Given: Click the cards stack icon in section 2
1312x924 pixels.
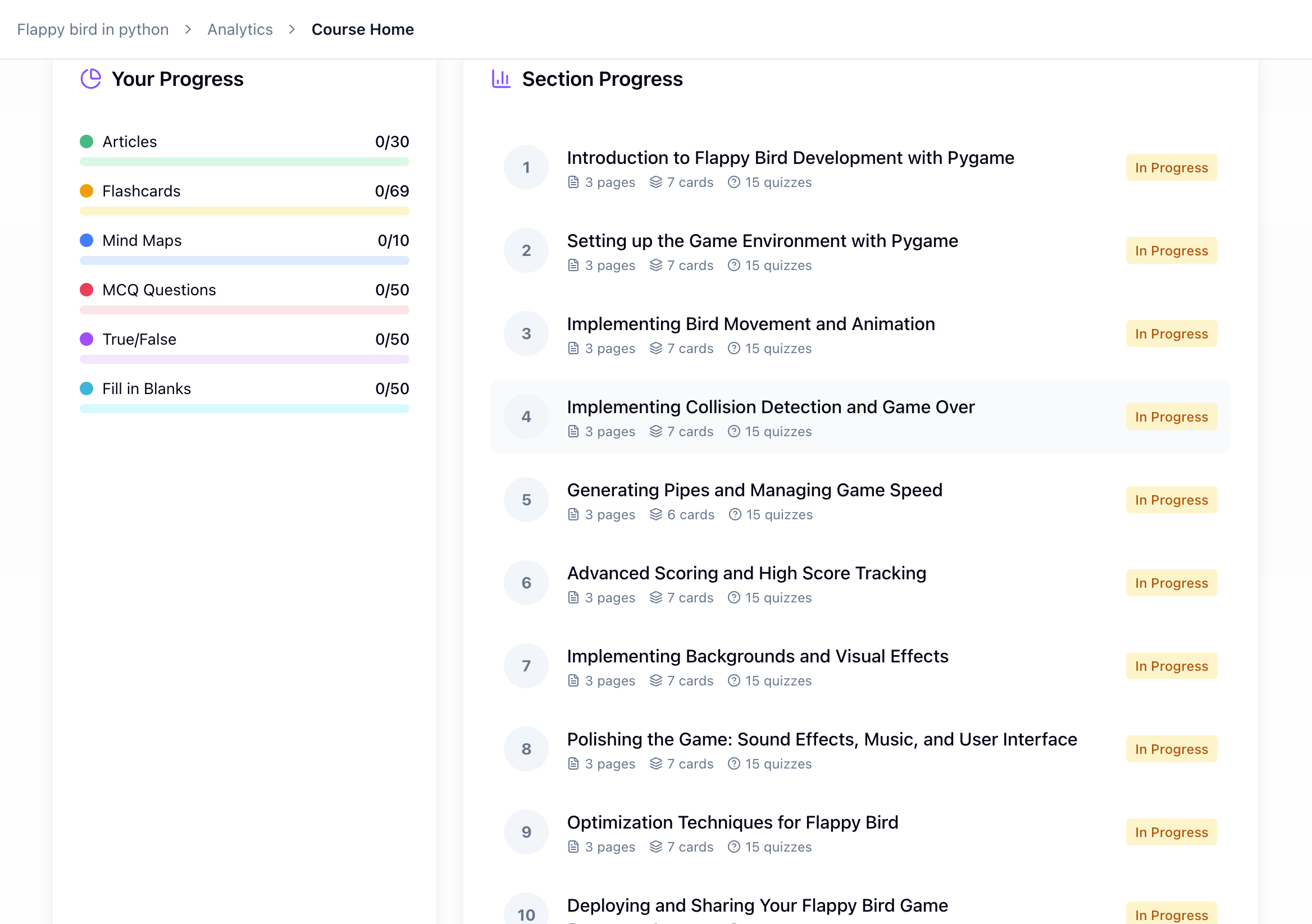Looking at the screenshot, I should tap(655, 265).
